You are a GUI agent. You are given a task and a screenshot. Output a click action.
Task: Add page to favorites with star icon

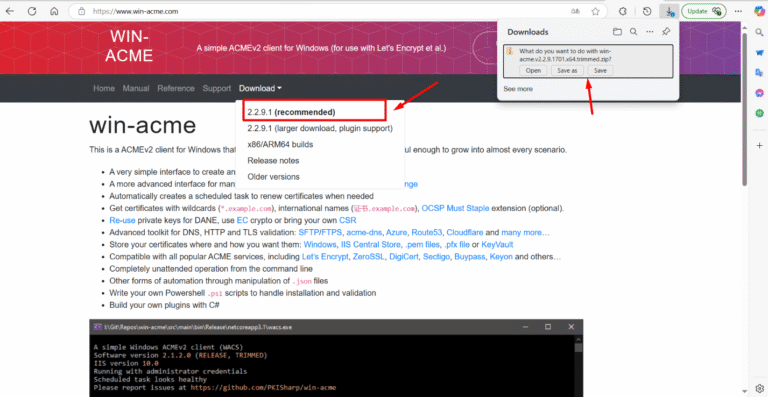(x=595, y=11)
